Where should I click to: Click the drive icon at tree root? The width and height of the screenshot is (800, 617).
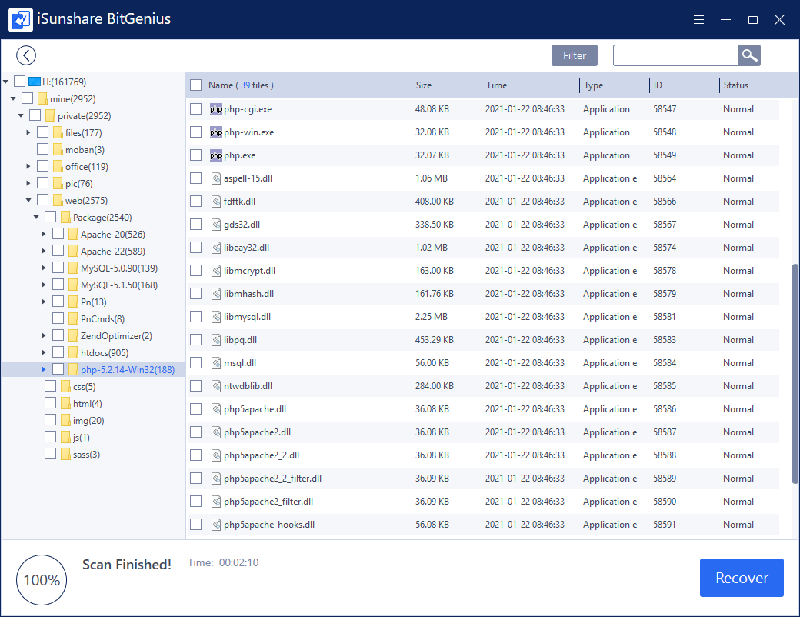point(36,81)
